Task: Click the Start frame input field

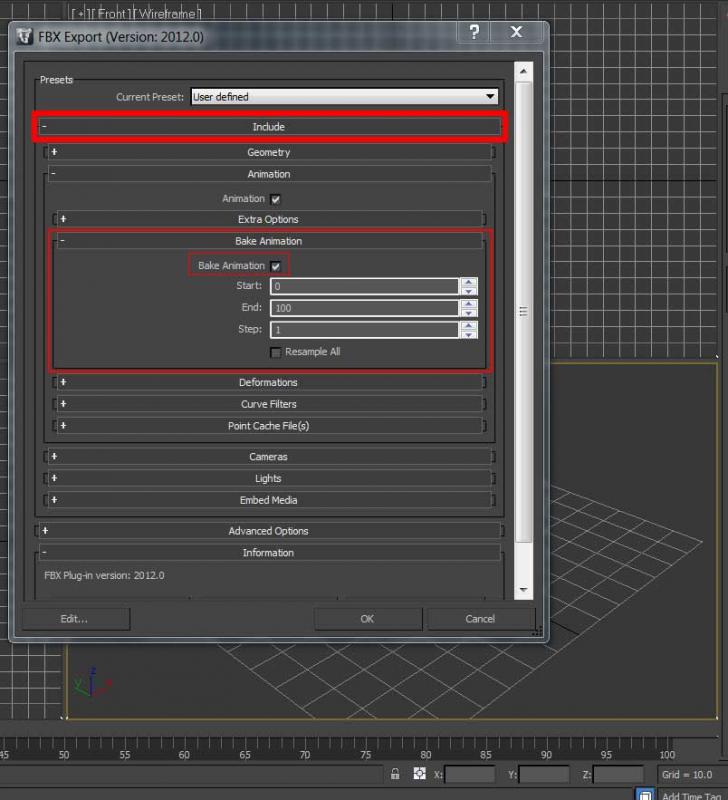Action: coord(364,286)
